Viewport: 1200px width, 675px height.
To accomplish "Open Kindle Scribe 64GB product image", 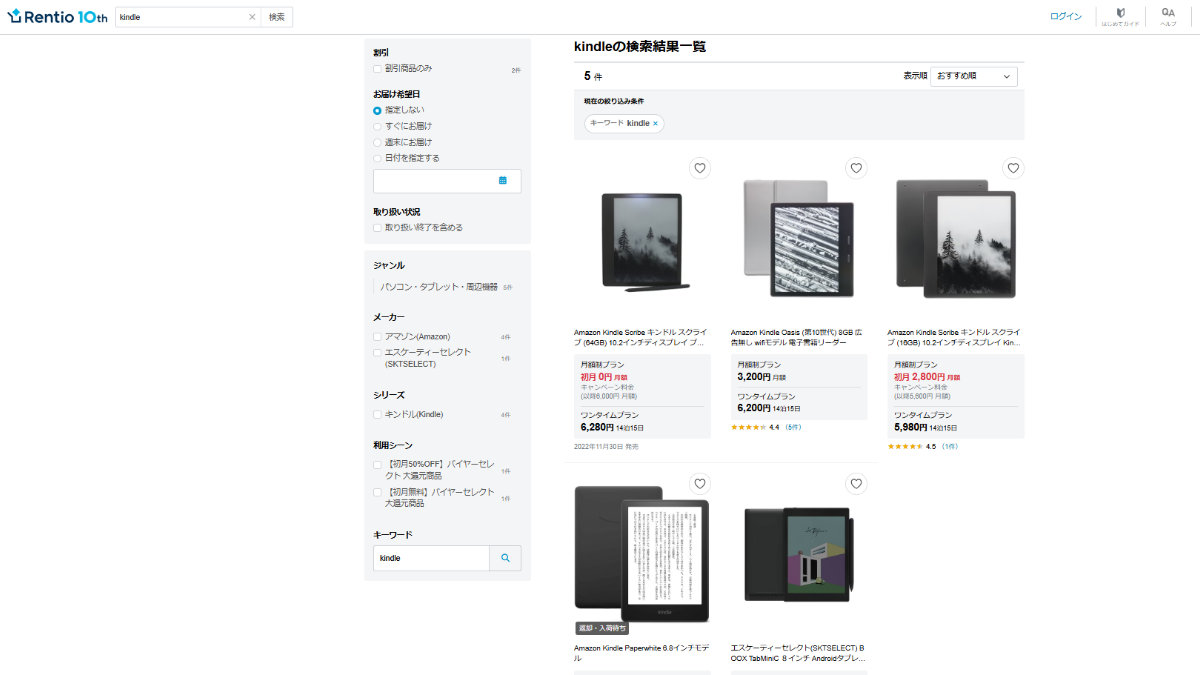I will [x=642, y=243].
